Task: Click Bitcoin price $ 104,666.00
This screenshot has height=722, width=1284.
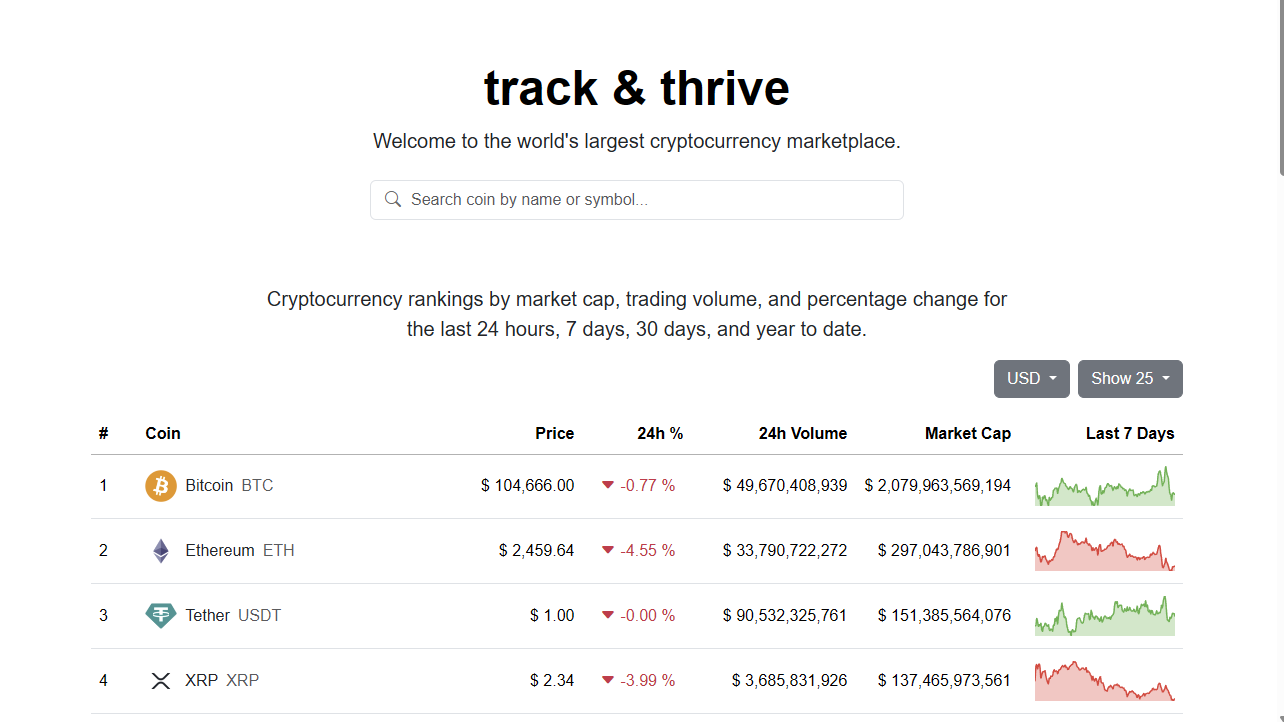Action: point(528,486)
